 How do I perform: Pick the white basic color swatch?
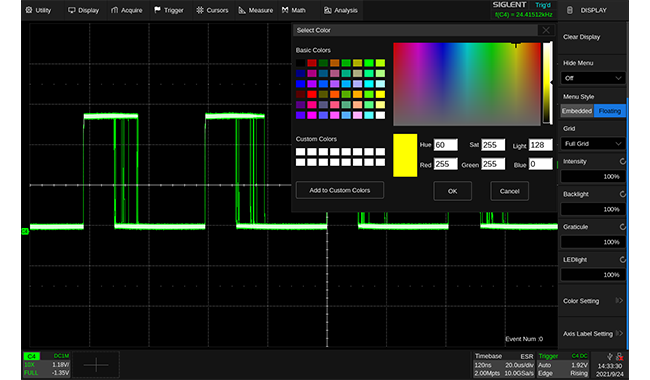(380, 115)
